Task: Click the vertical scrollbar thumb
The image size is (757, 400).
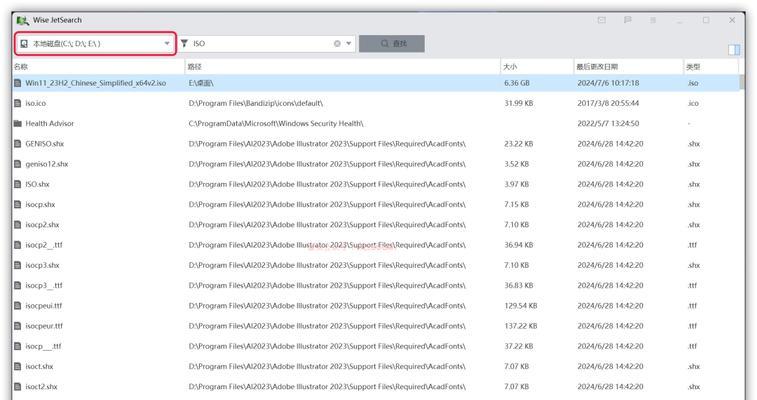Action: point(742,82)
